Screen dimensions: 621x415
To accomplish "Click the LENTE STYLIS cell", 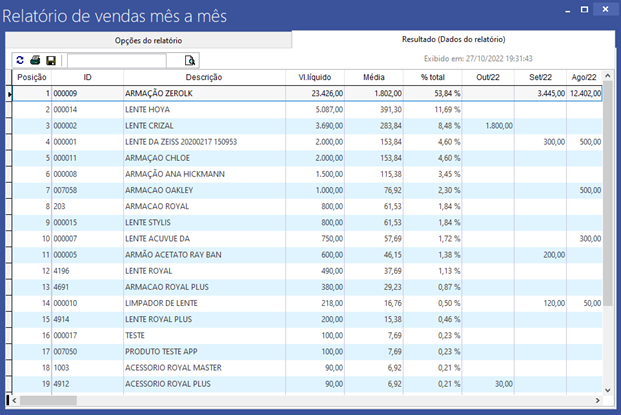I will point(204,223).
